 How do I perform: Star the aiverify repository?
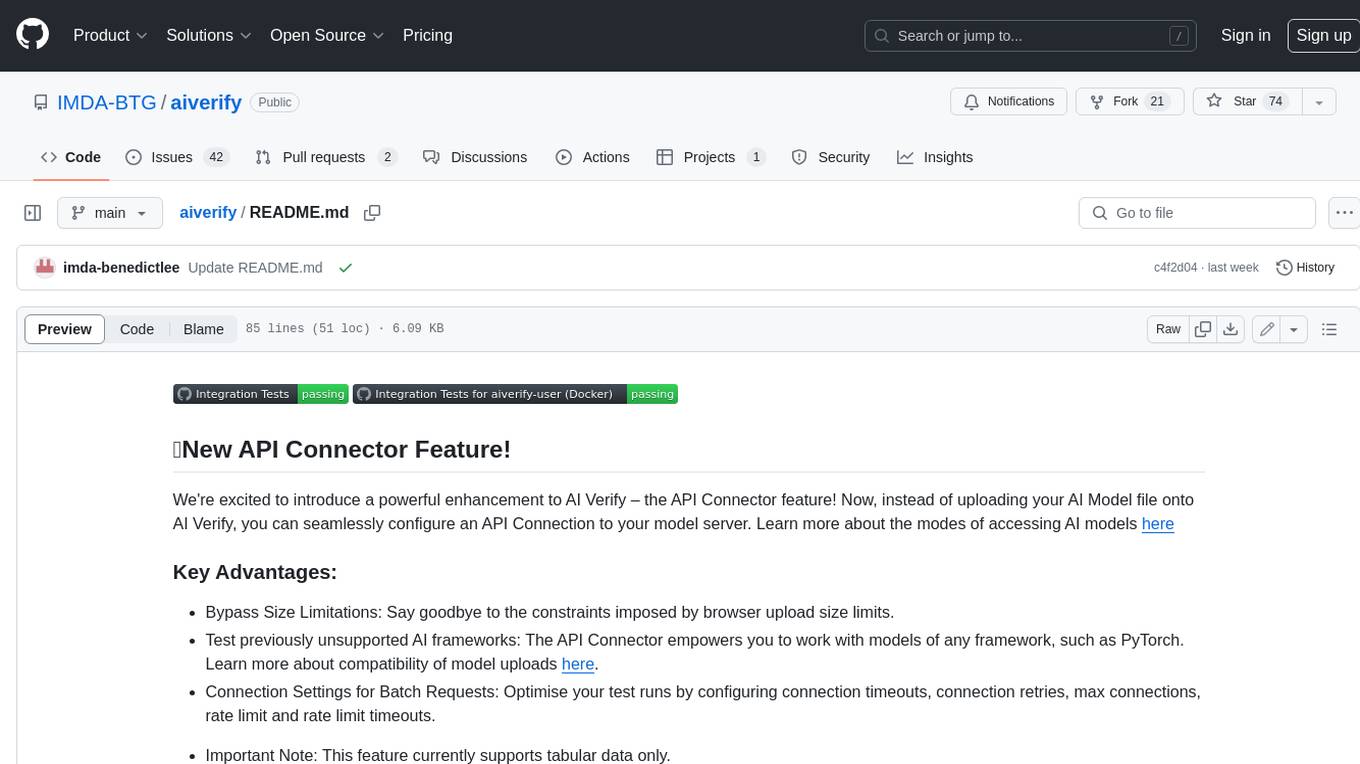[1247, 102]
